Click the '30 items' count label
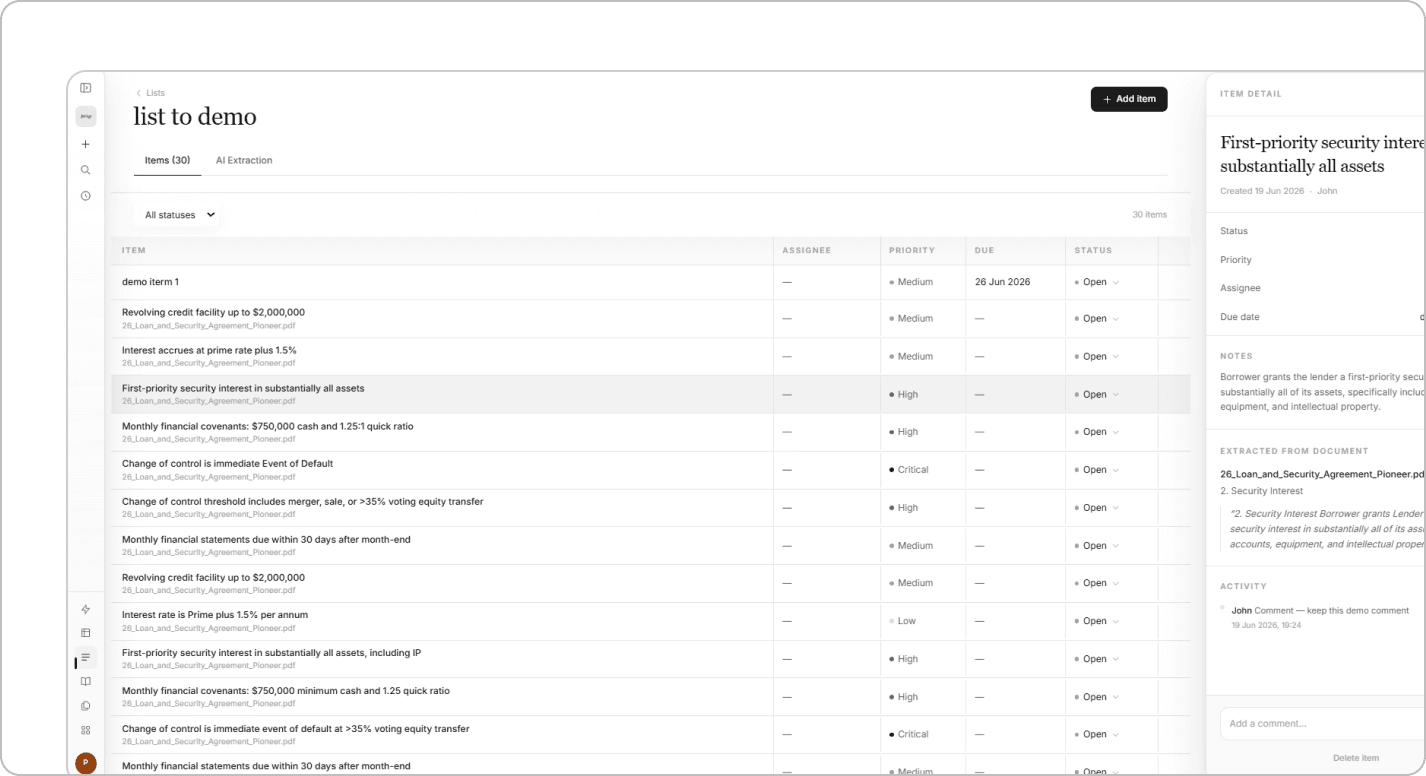This screenshot has width=1426, height=776. point(1149,215)
